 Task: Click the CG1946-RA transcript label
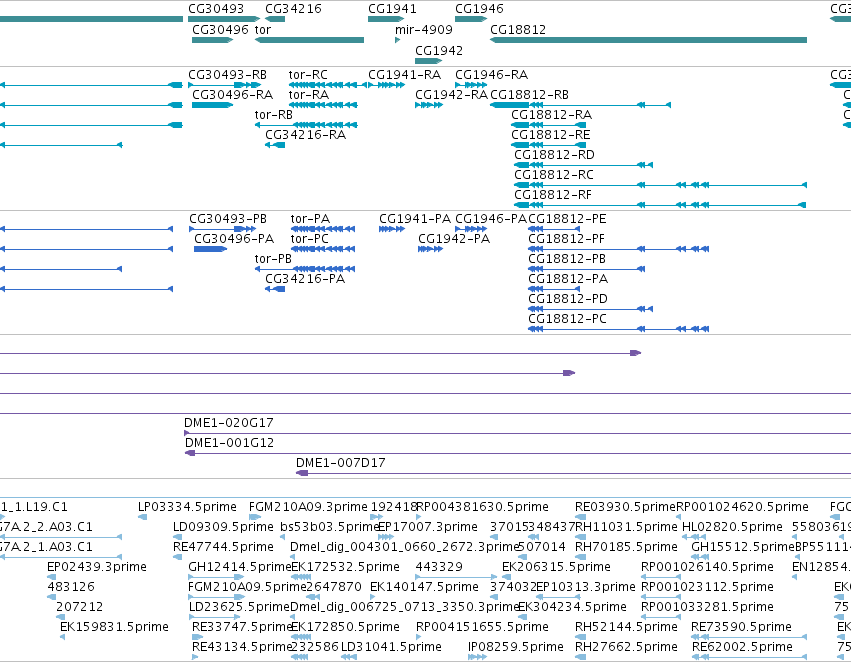[491, 74]
